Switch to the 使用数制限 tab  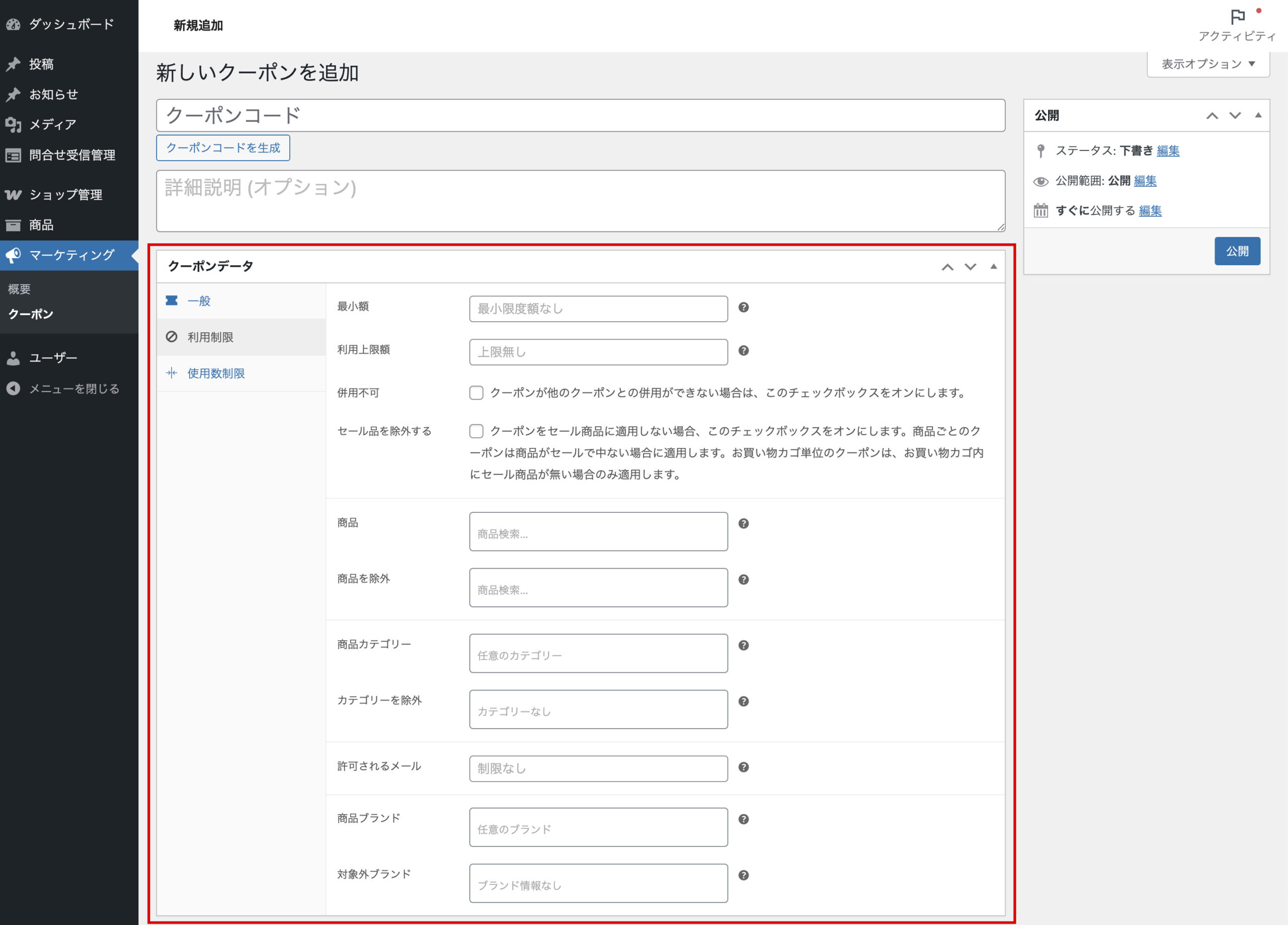pos(216,373)
